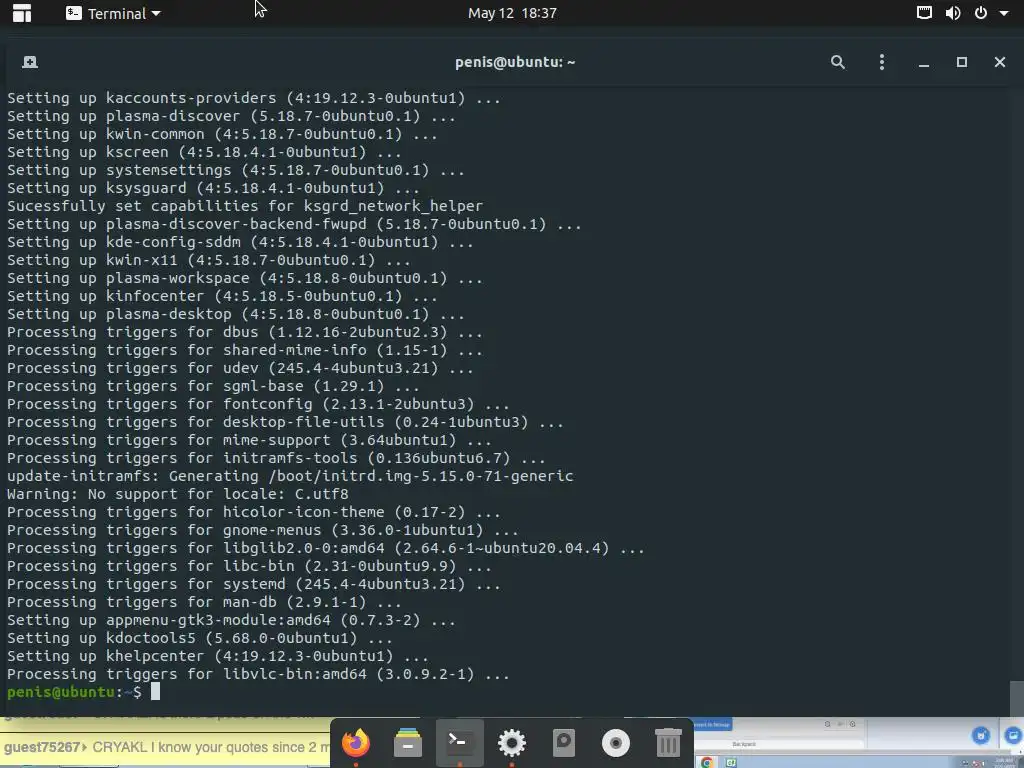The width and height of the screenshot is (1024, 768).
Task: Maximize the terminal window
Action: [x=961, y=62]
